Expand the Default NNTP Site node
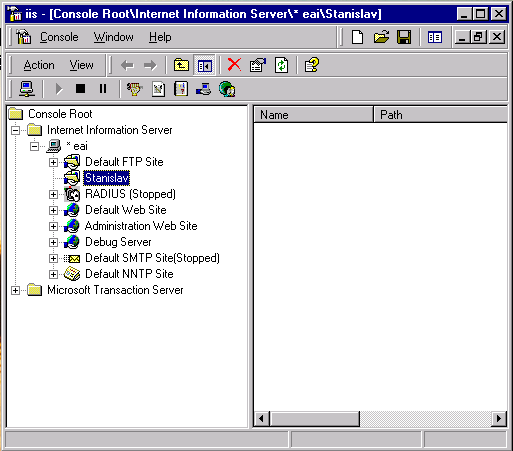 click(x=53, y=274)
